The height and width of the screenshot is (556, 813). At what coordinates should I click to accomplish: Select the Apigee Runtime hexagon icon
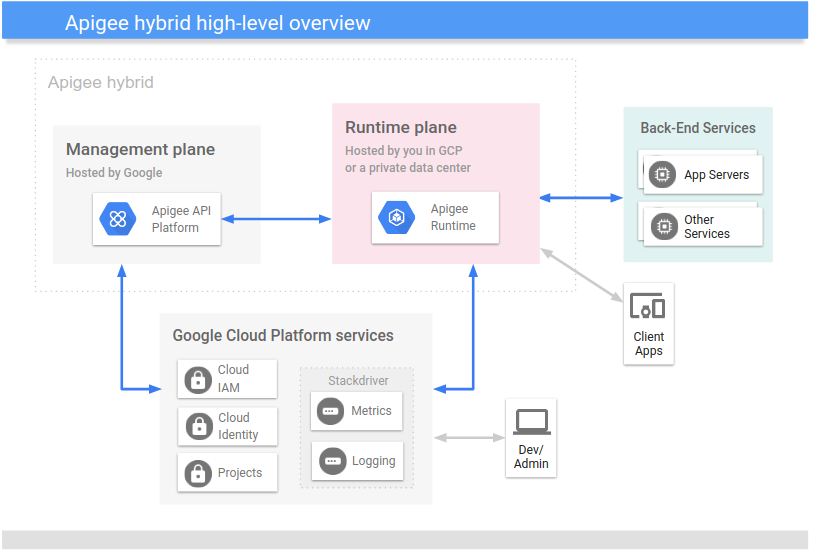pos(397,218)
